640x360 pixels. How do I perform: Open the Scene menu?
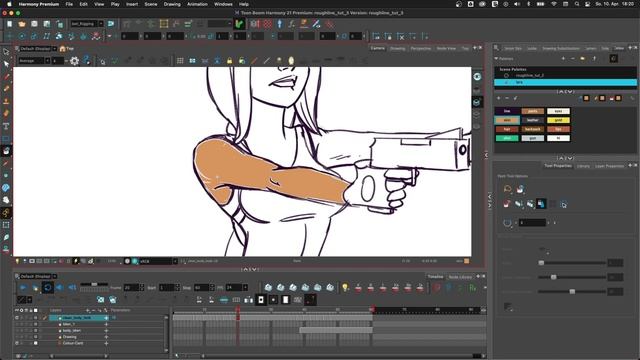click(x=151, y=4)
